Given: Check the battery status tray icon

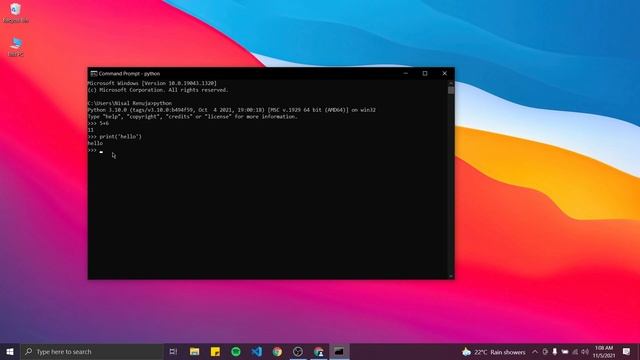Looking at the screenshot, I should [565, 352].
